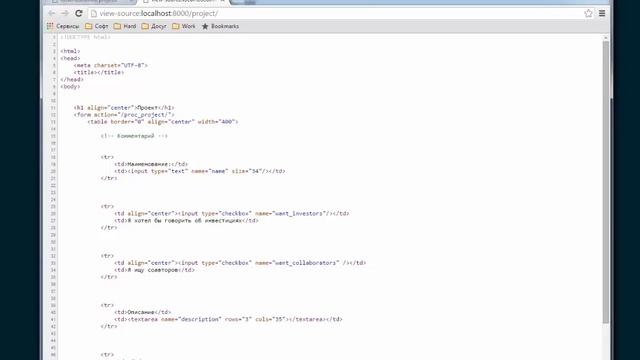Click the </head> closing tag

[72, 80]
